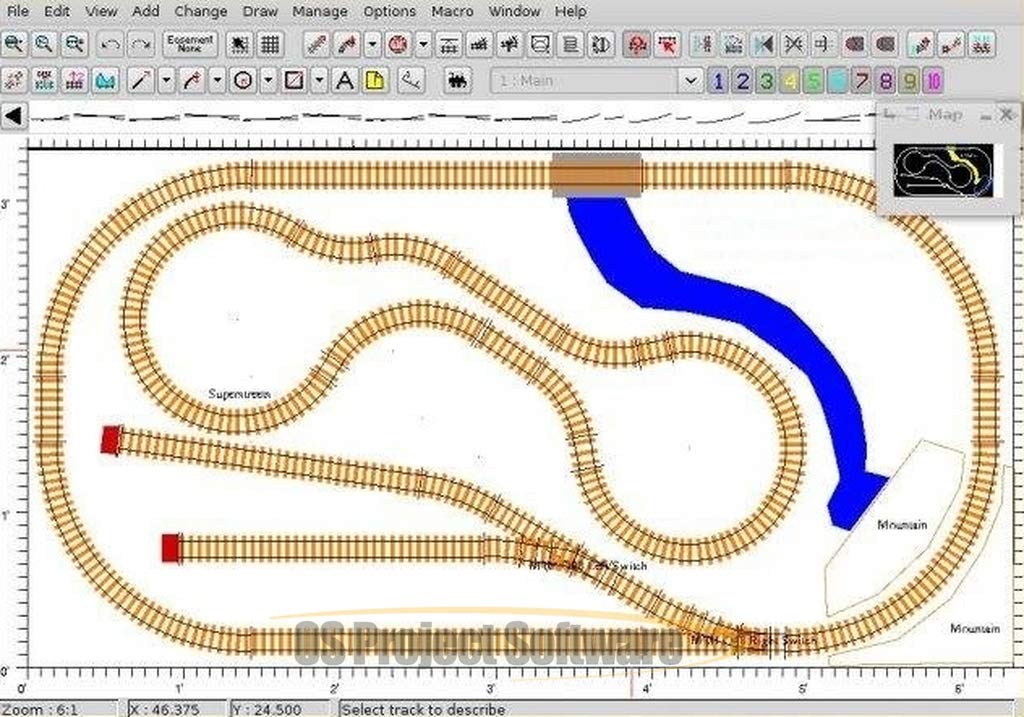Click the Zoom Out magnifier icon
The height and width of the screenshot is (717, 1024).
[74, 44]
